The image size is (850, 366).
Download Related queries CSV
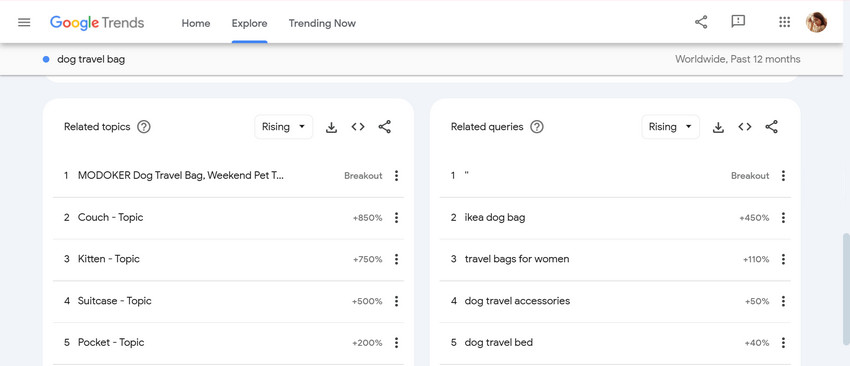(718, 127)
